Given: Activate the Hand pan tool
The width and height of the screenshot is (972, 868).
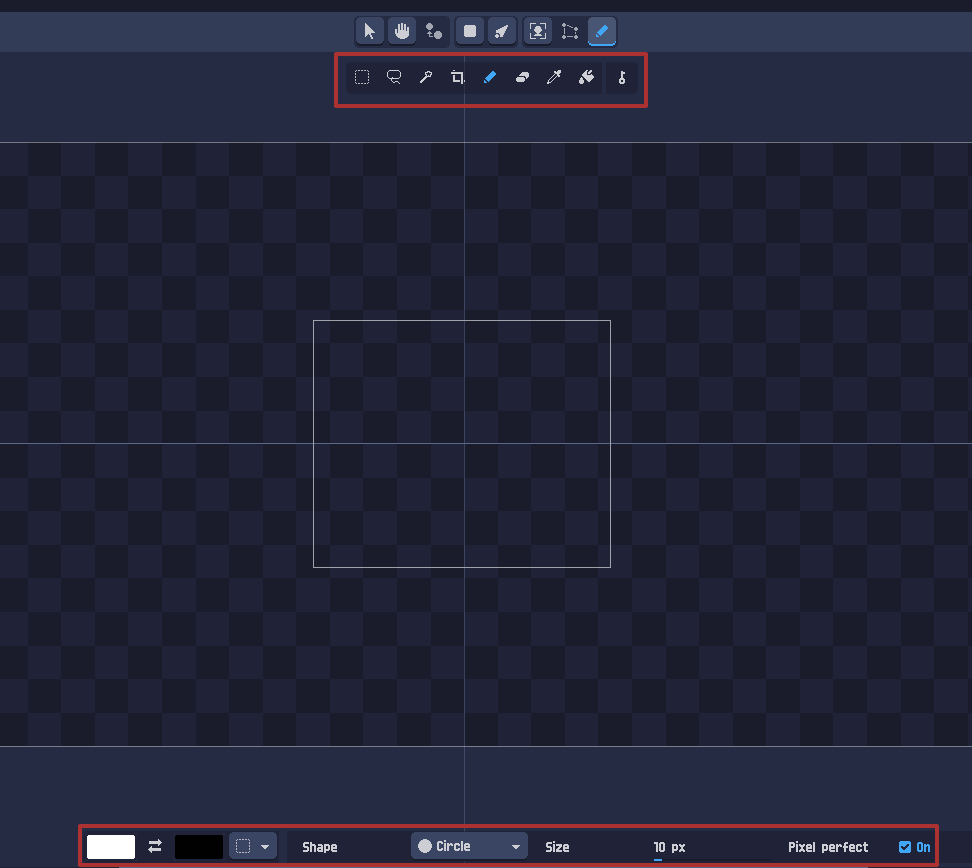Looking at the screenshot, I should [402, 31].
